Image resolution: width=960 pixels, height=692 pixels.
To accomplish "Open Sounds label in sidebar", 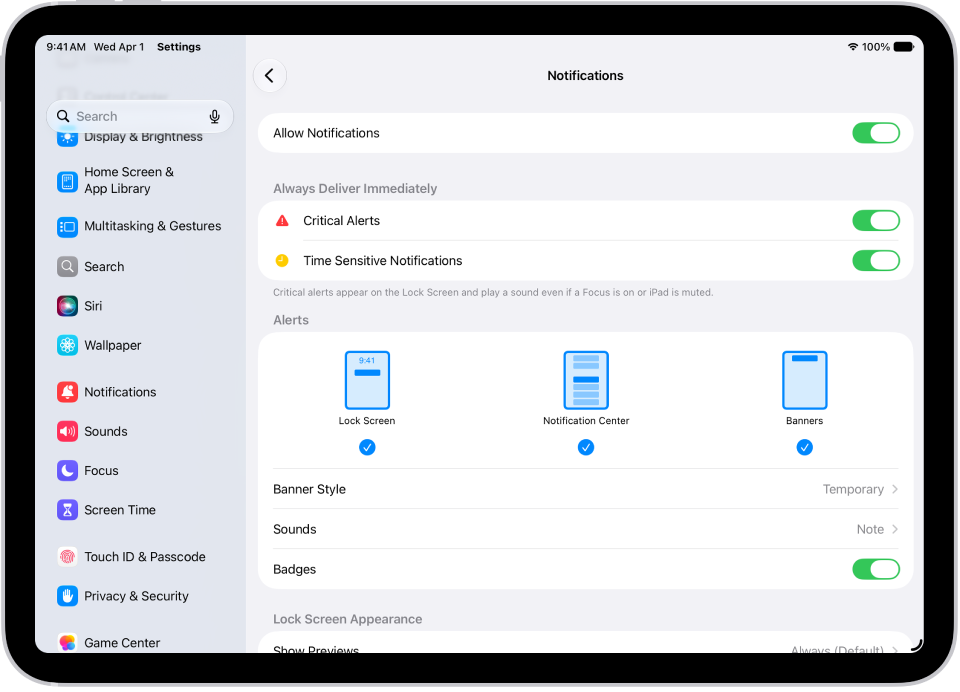I will click(106, 431).
